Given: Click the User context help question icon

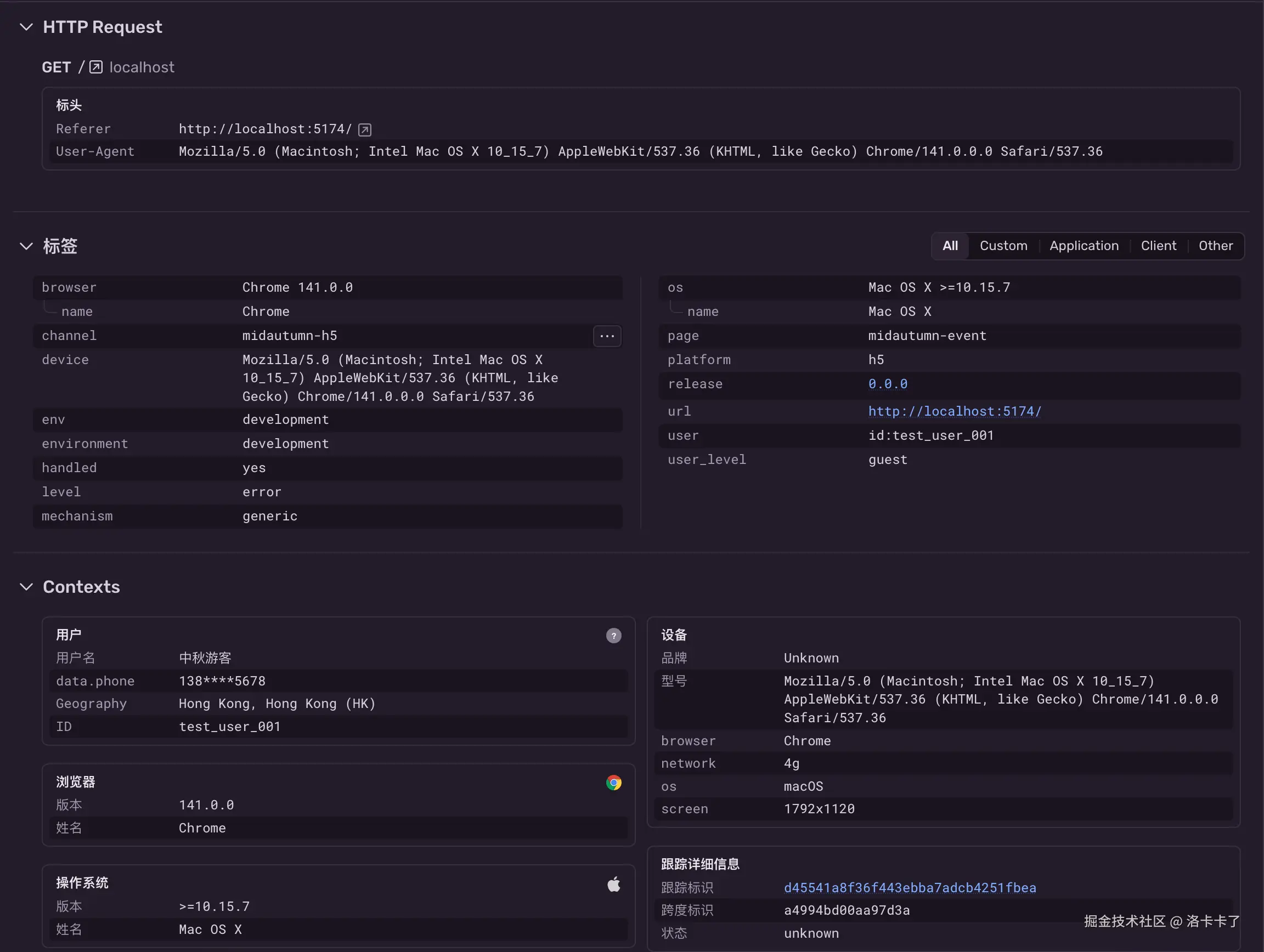Looking at the screenshot, I should click(x=613, y=636).
